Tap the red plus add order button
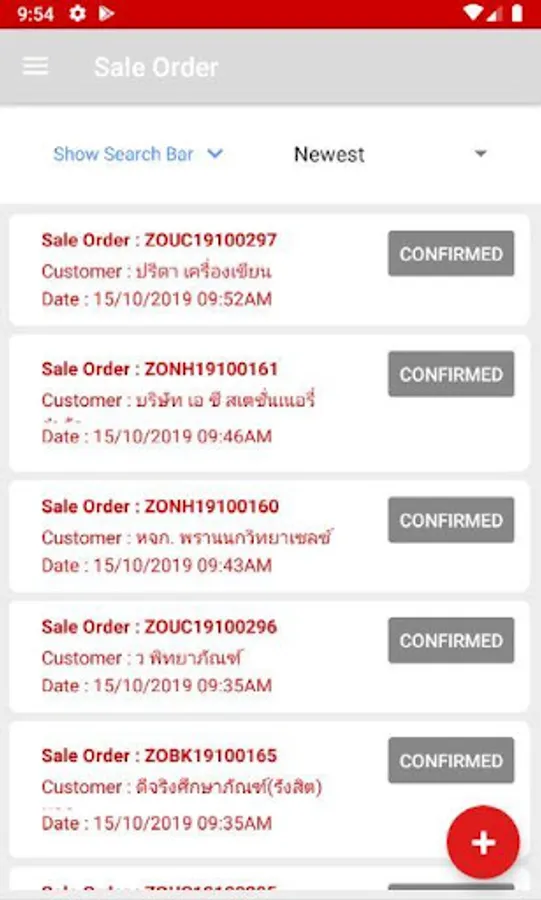 tap(483, 842)
